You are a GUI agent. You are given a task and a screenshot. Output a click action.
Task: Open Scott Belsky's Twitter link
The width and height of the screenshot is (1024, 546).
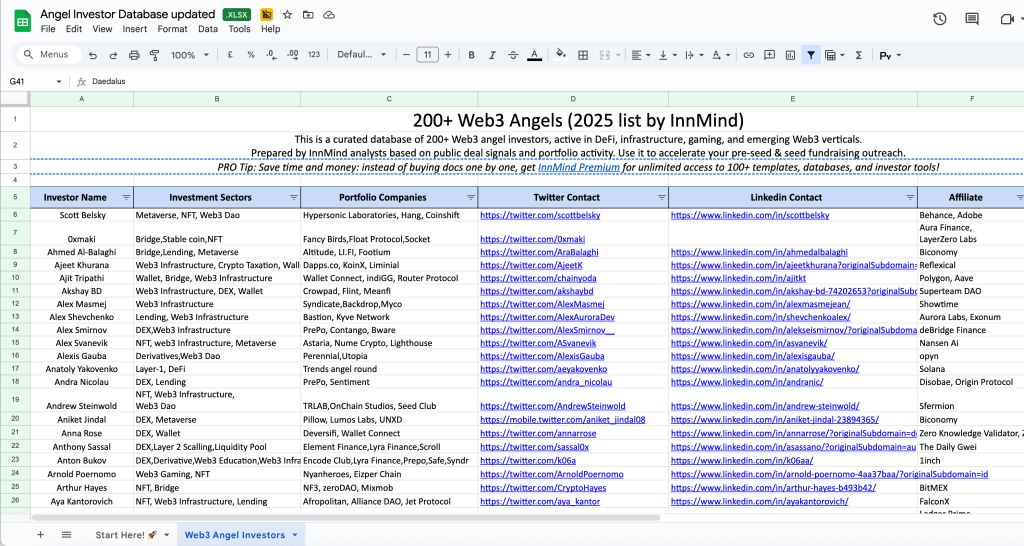coord(540,215)
